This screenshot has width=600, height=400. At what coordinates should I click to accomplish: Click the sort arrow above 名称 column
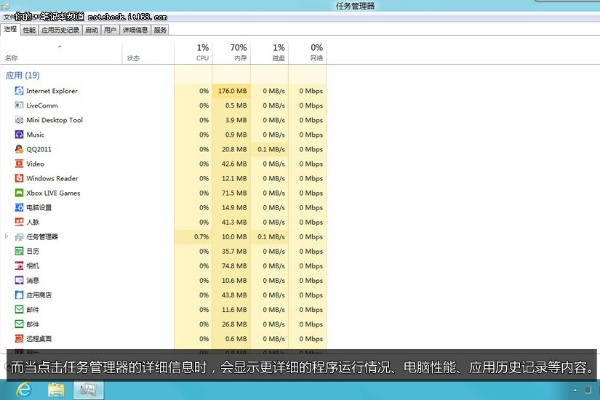[59, 46]
